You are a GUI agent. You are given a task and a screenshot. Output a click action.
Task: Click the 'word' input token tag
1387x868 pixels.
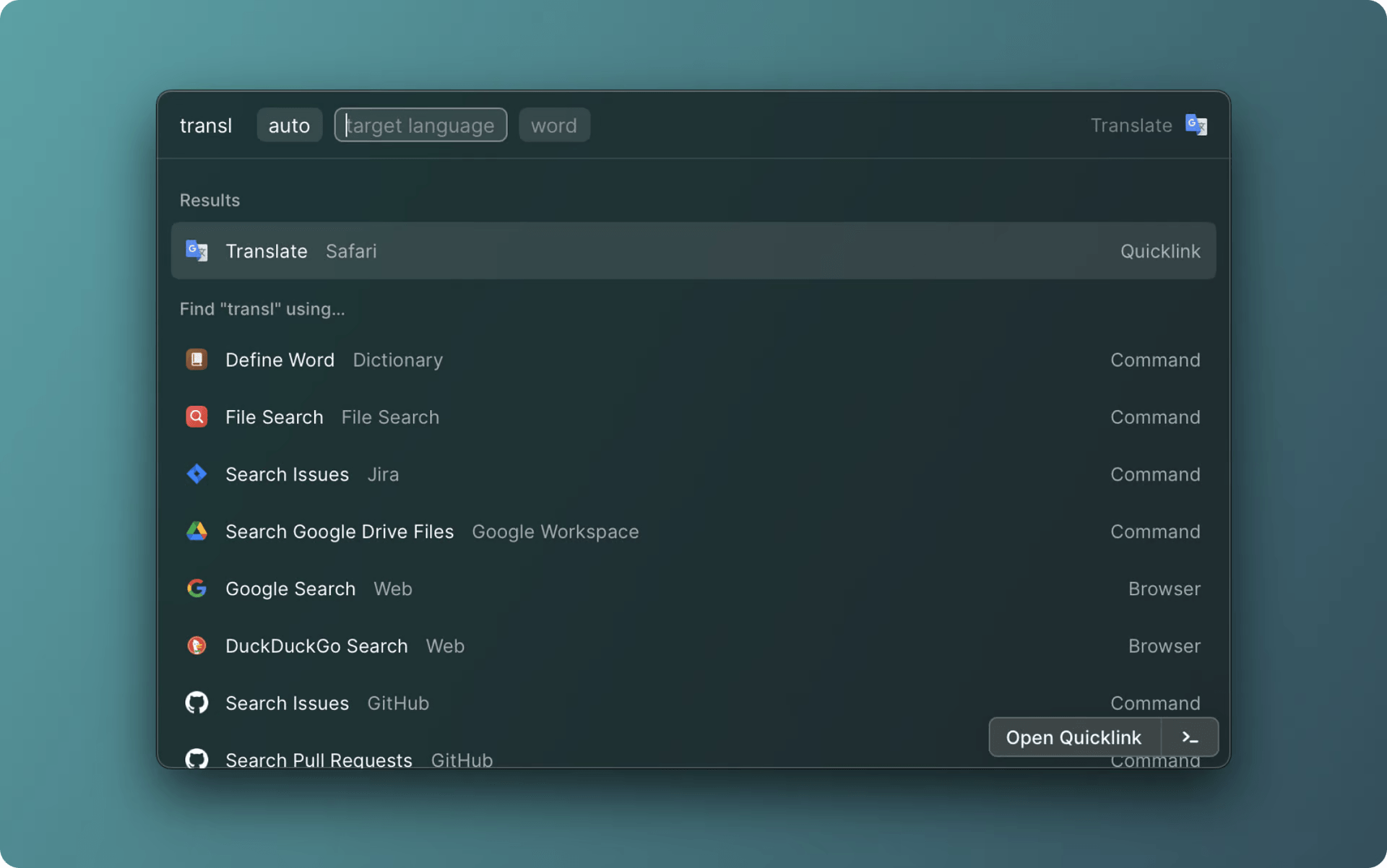[x=553, y=124]
